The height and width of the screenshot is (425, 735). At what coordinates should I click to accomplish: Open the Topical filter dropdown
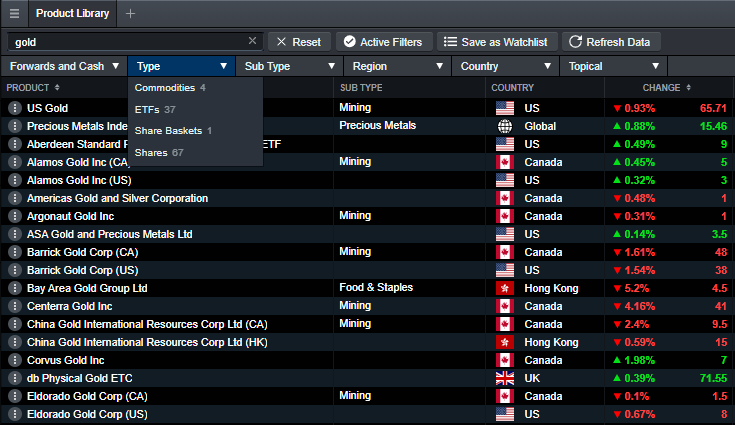pos(614,66)
